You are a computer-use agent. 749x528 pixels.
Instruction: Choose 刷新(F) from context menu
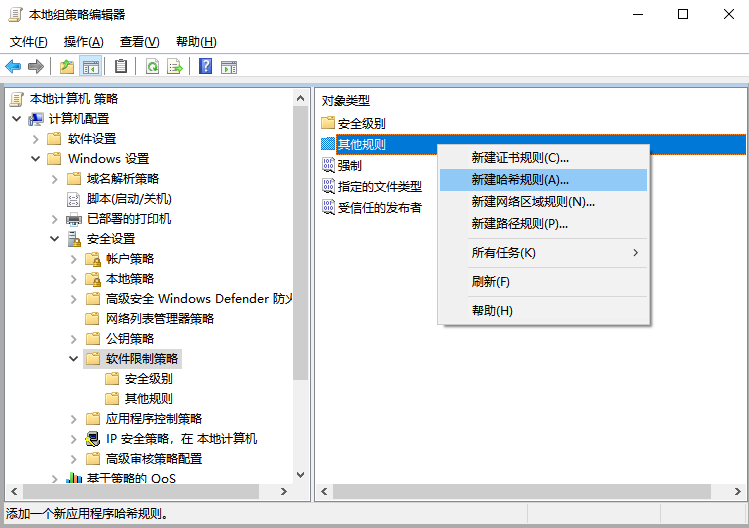(543, 281)
